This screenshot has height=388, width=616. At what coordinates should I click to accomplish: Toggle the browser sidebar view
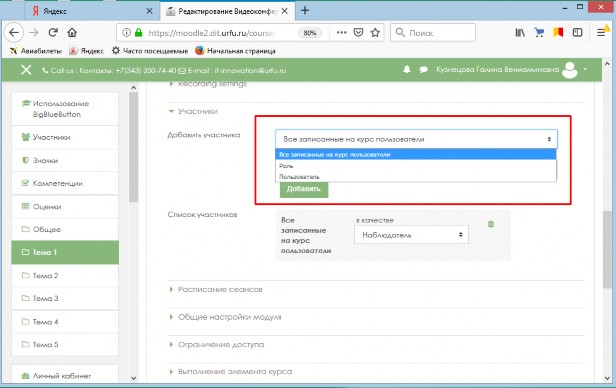[577, 33]
